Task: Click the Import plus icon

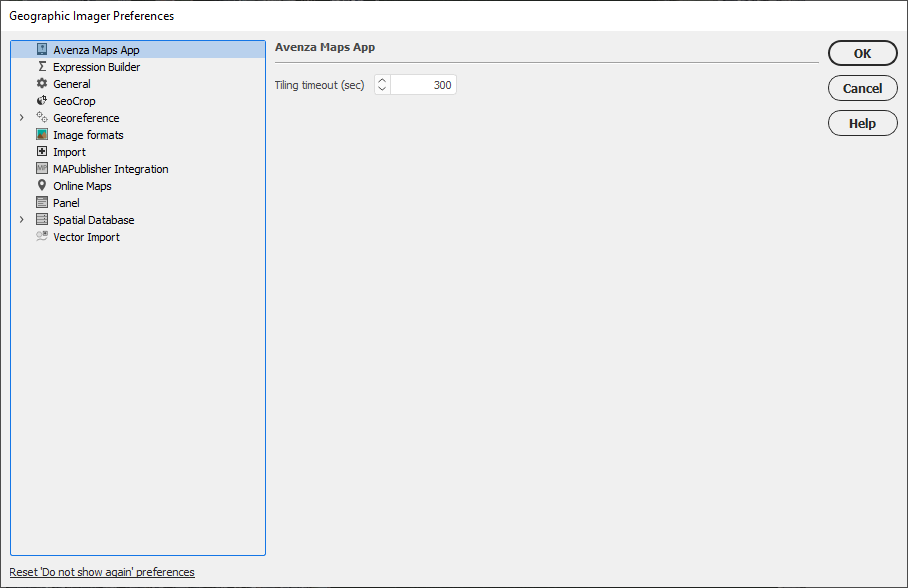Action: pos(42,151)
